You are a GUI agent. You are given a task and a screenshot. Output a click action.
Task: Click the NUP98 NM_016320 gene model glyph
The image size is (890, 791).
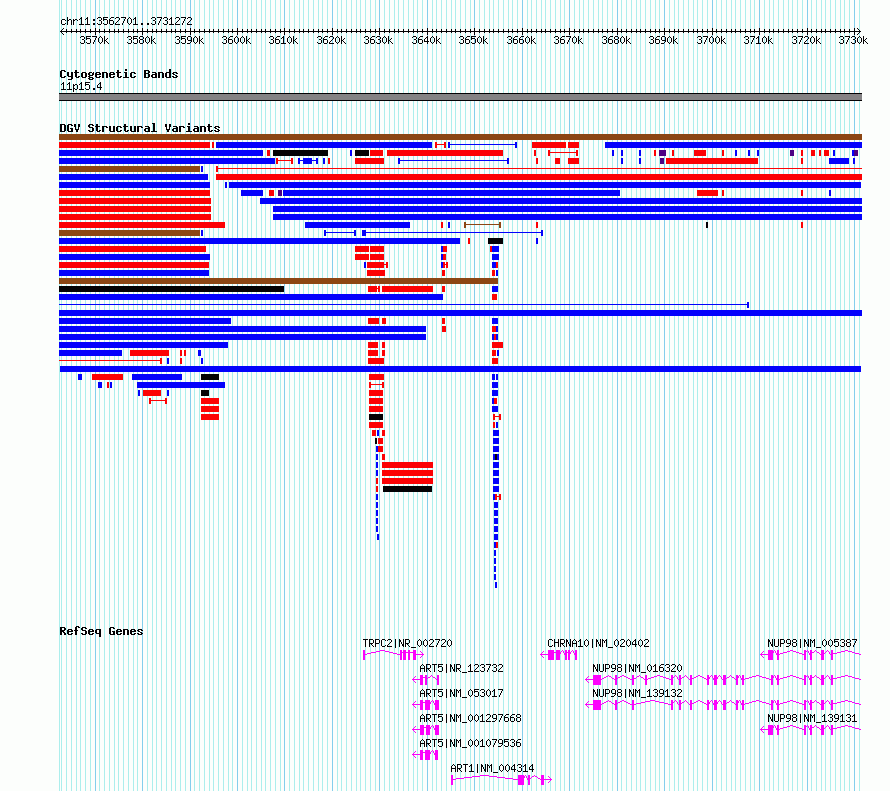pos(723,680)
